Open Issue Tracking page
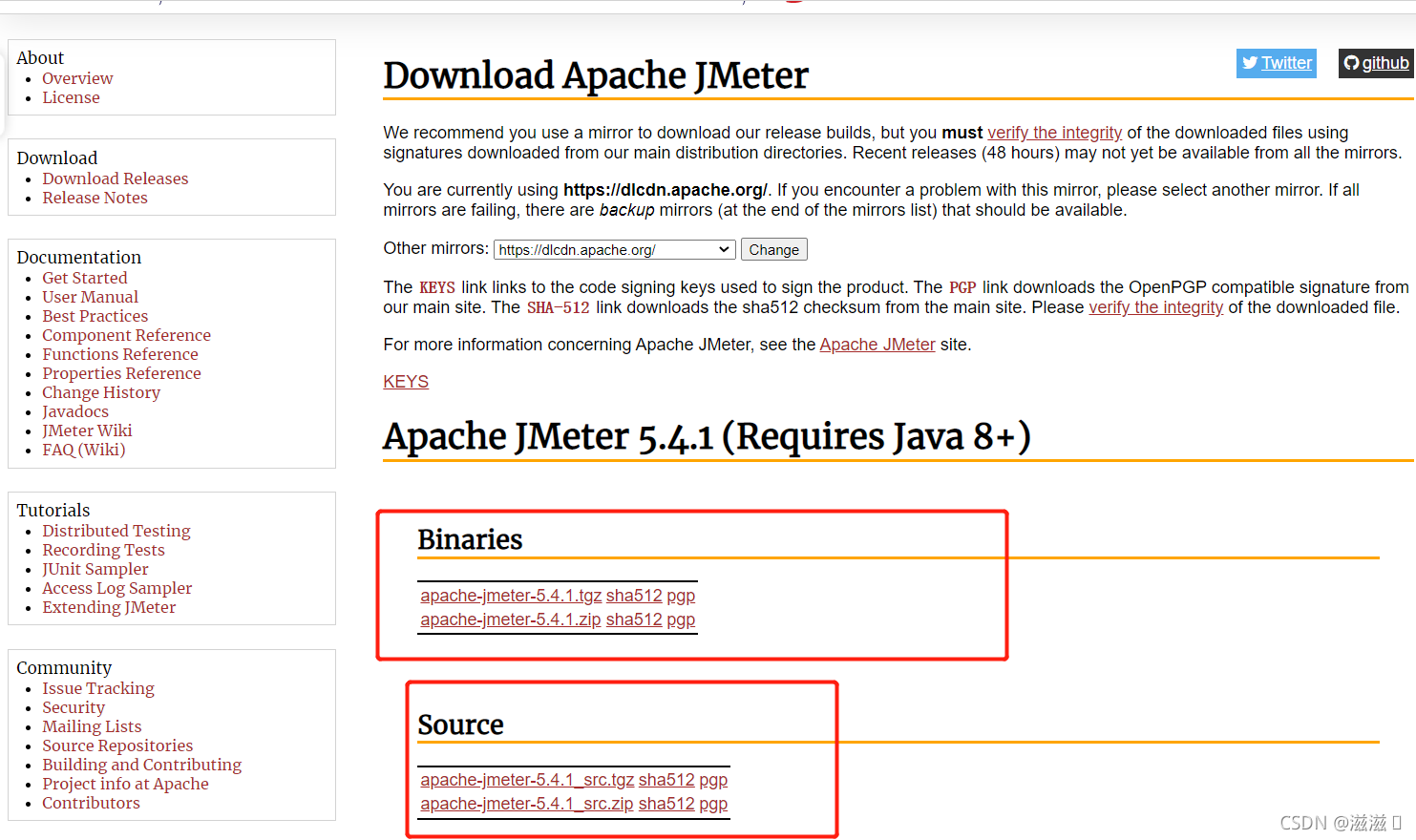1416x840 pixels. (x=97, y=688)
